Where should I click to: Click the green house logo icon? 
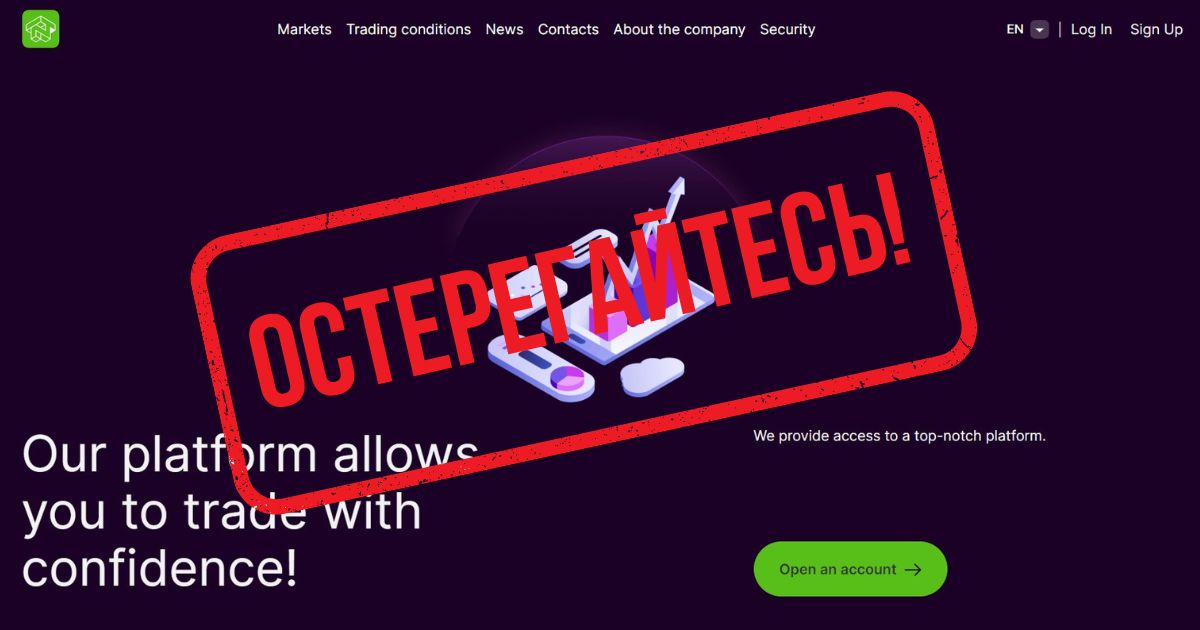41,29
